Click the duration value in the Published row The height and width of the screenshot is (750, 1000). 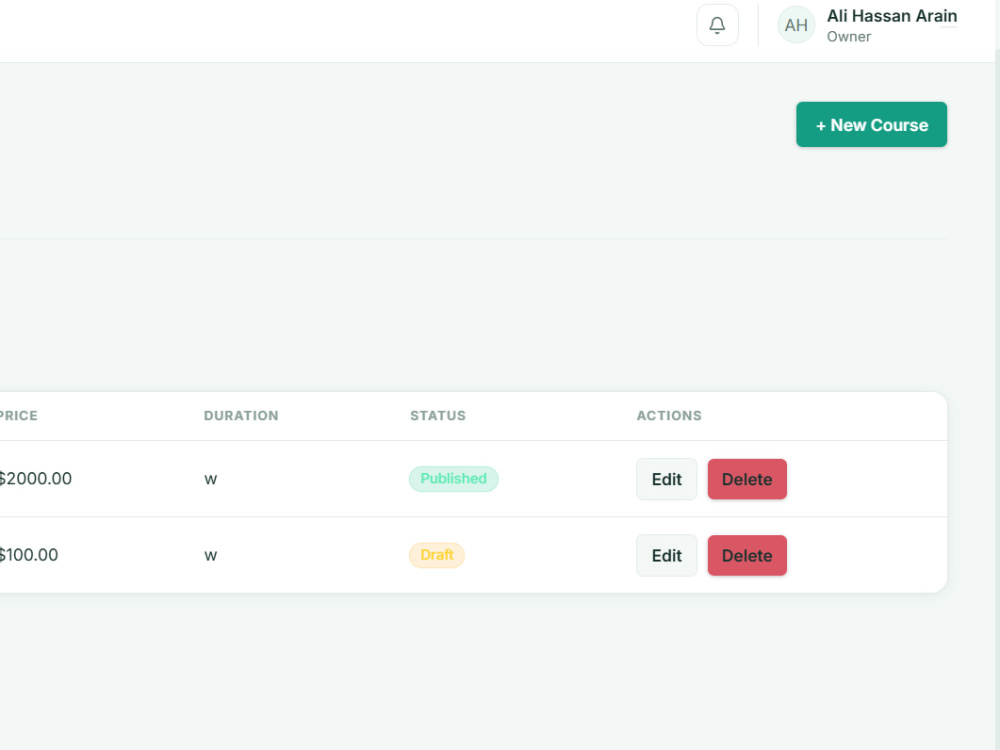(x=210, y=480)
